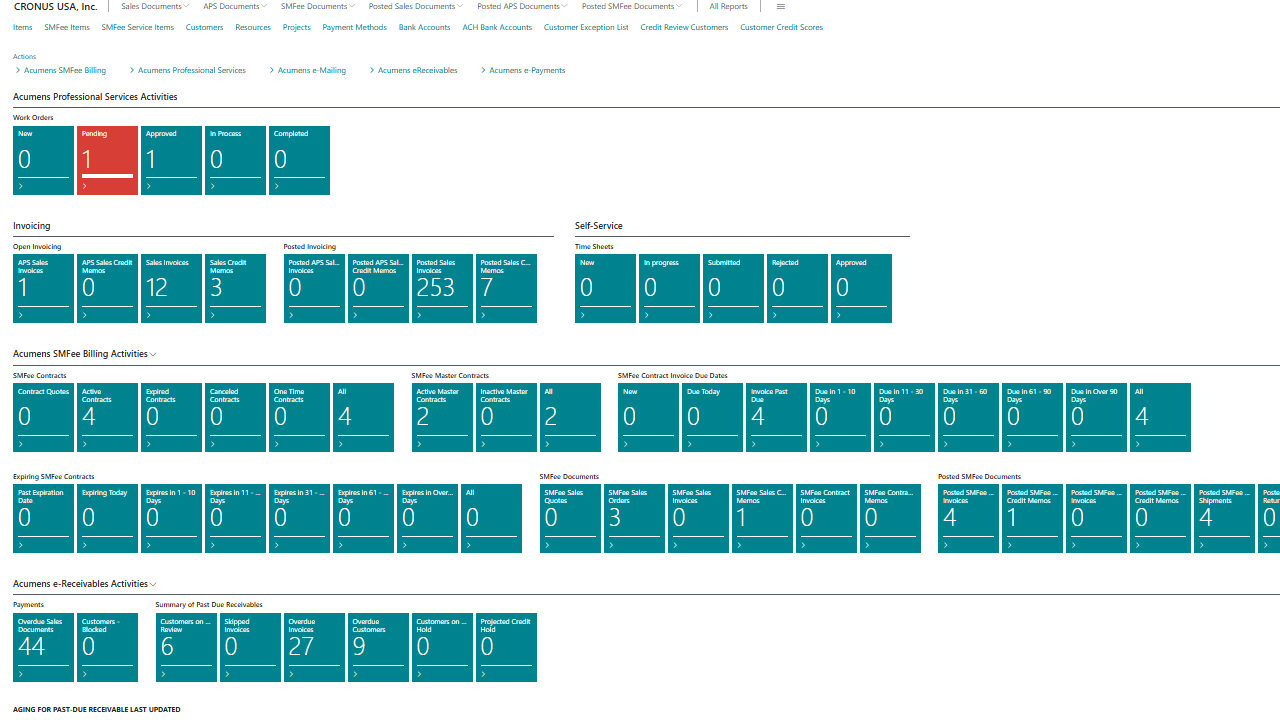The width and height of the screenshot is (1280, 720).
Task: Click the Projected Credit Hold tile
Action: click(506, 647)
